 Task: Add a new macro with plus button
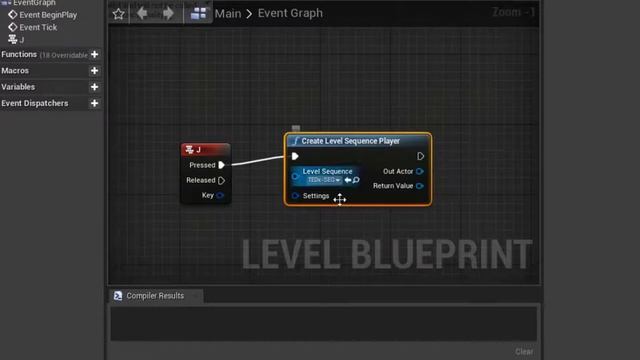94,71
